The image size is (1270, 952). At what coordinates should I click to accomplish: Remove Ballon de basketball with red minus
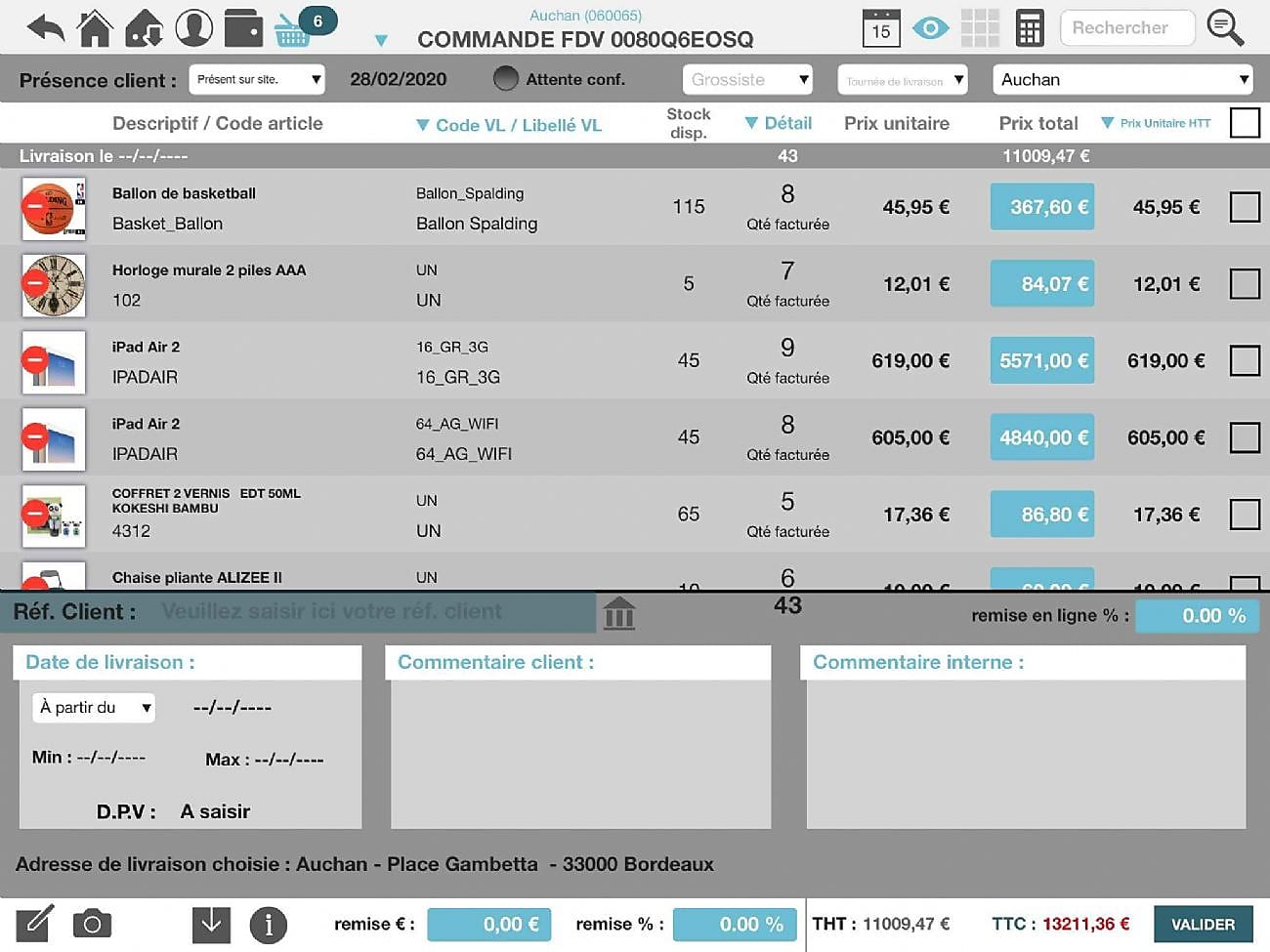[35, 206]
